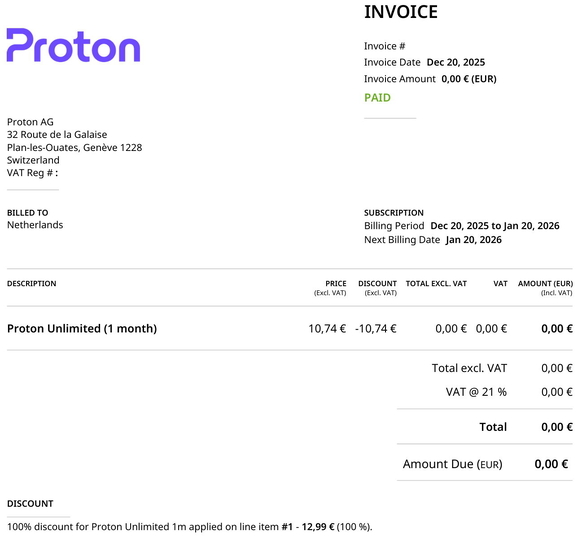
Task: Click the Next Billing Date Jan 20, 2026
Action: pyautogui.click(x=474, y=240)
